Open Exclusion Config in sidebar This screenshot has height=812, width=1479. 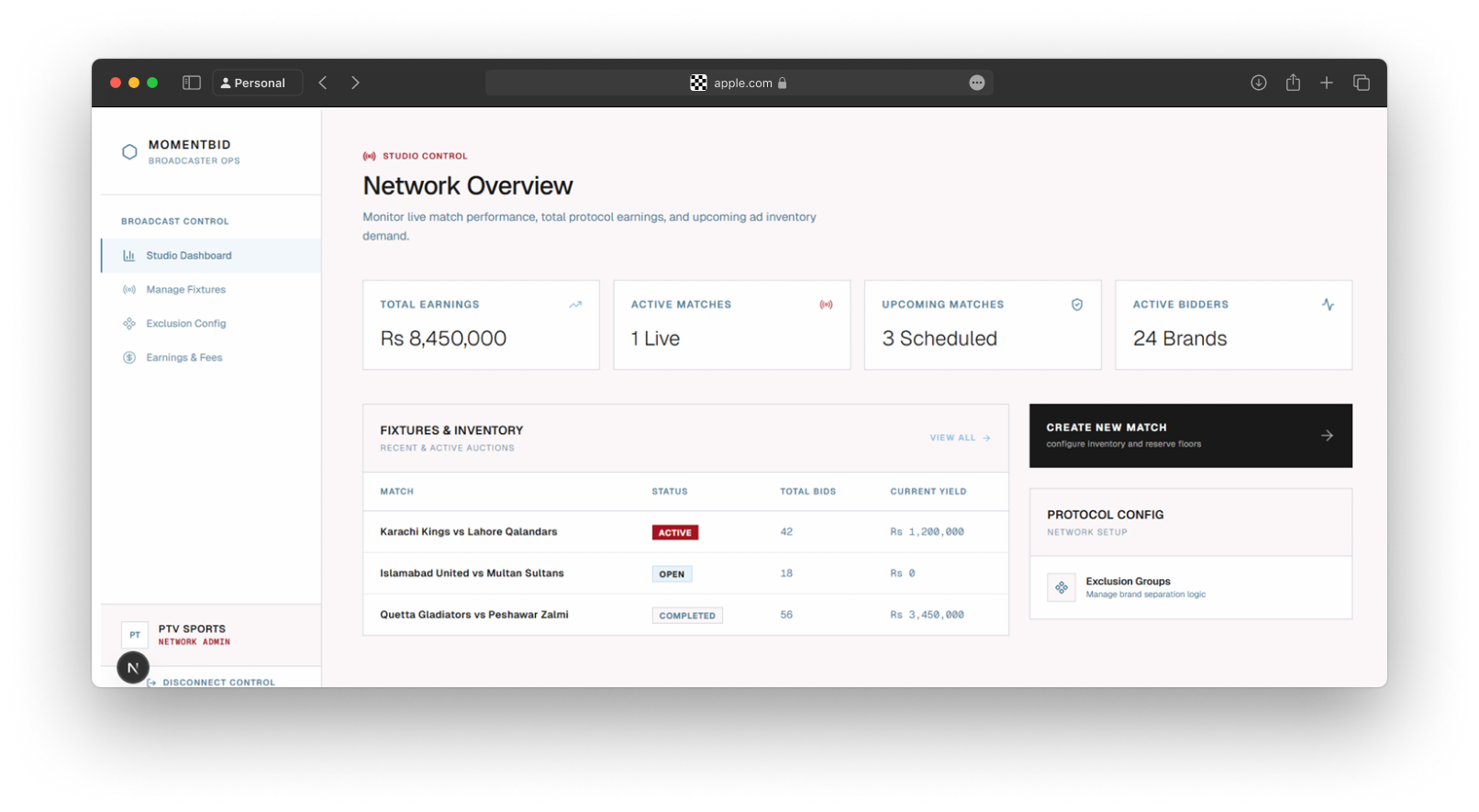pyautogui.click(x=211, y=324)
